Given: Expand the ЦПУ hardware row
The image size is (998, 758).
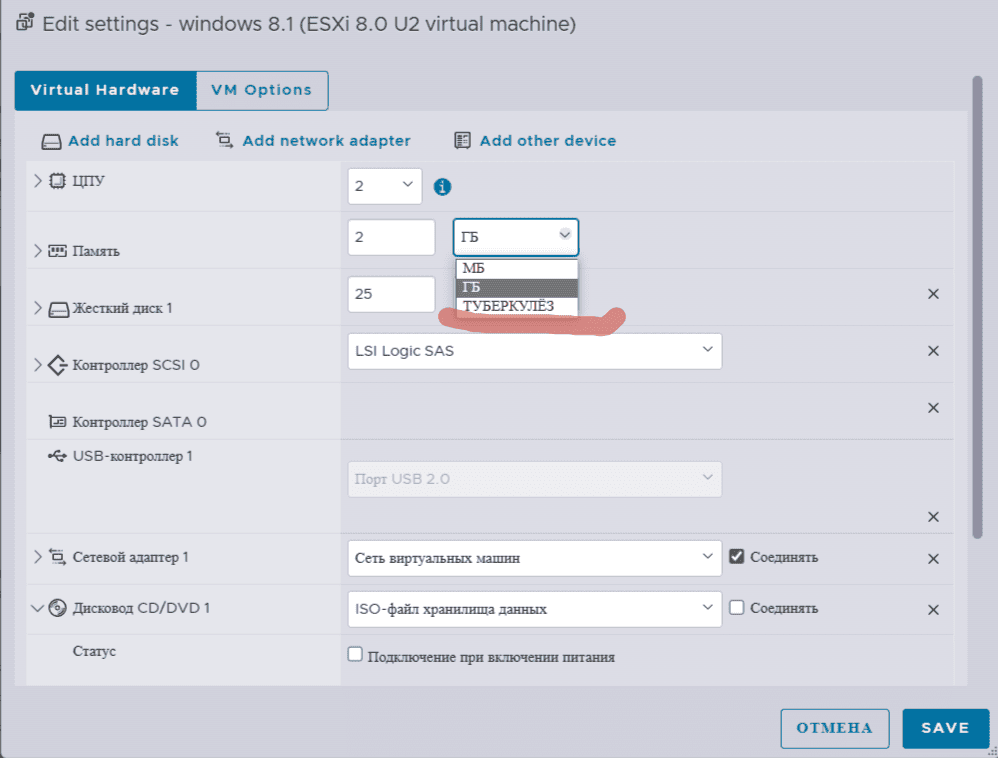Looking at the screenshot, I should click(x=38, y=181).
